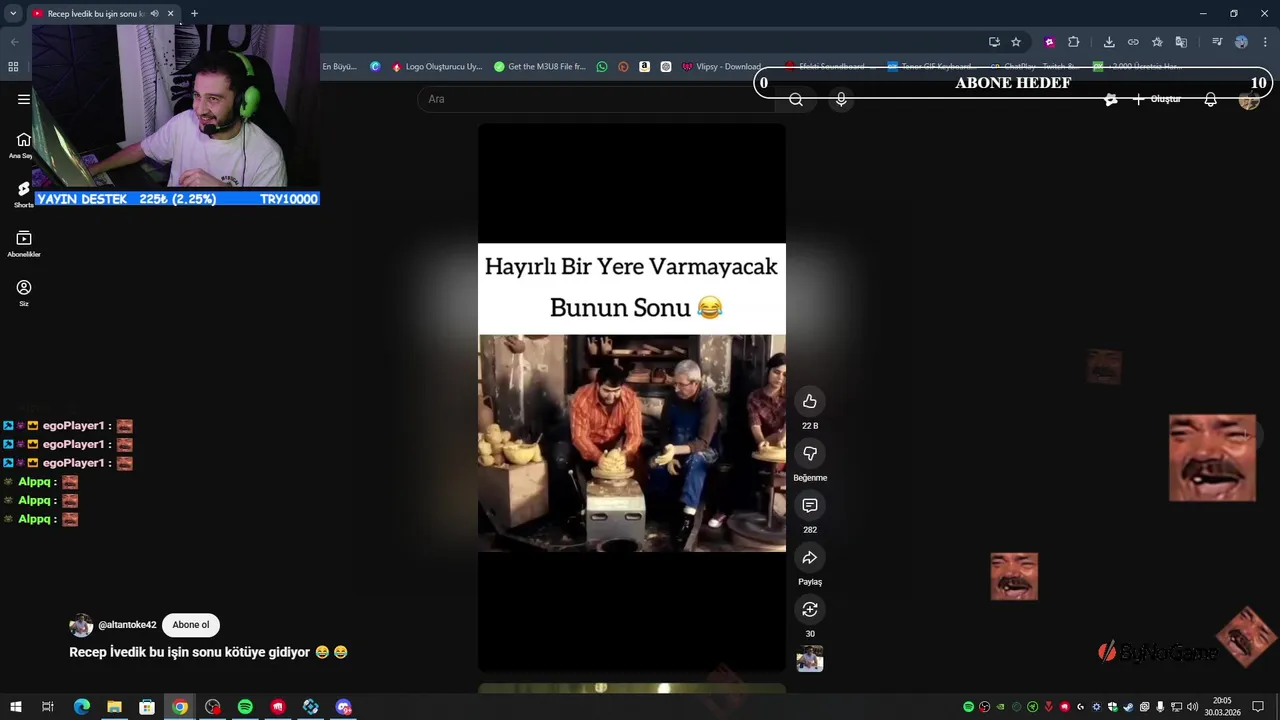Open the Amazon bookmark icon
The image size is (1280, 720).
pyautogui.click(x=644, y=67)
